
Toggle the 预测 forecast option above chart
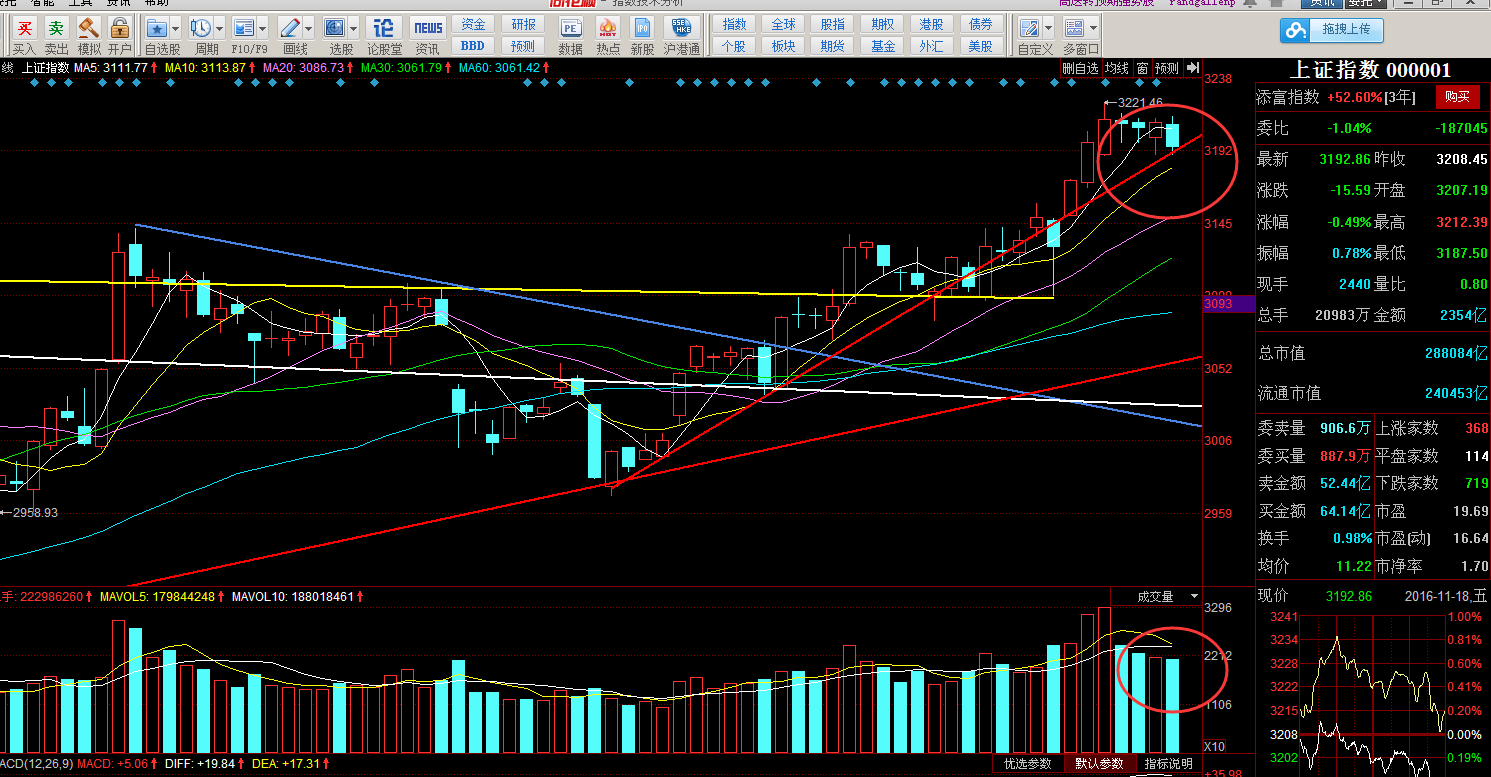click(x=1166, y=68)
